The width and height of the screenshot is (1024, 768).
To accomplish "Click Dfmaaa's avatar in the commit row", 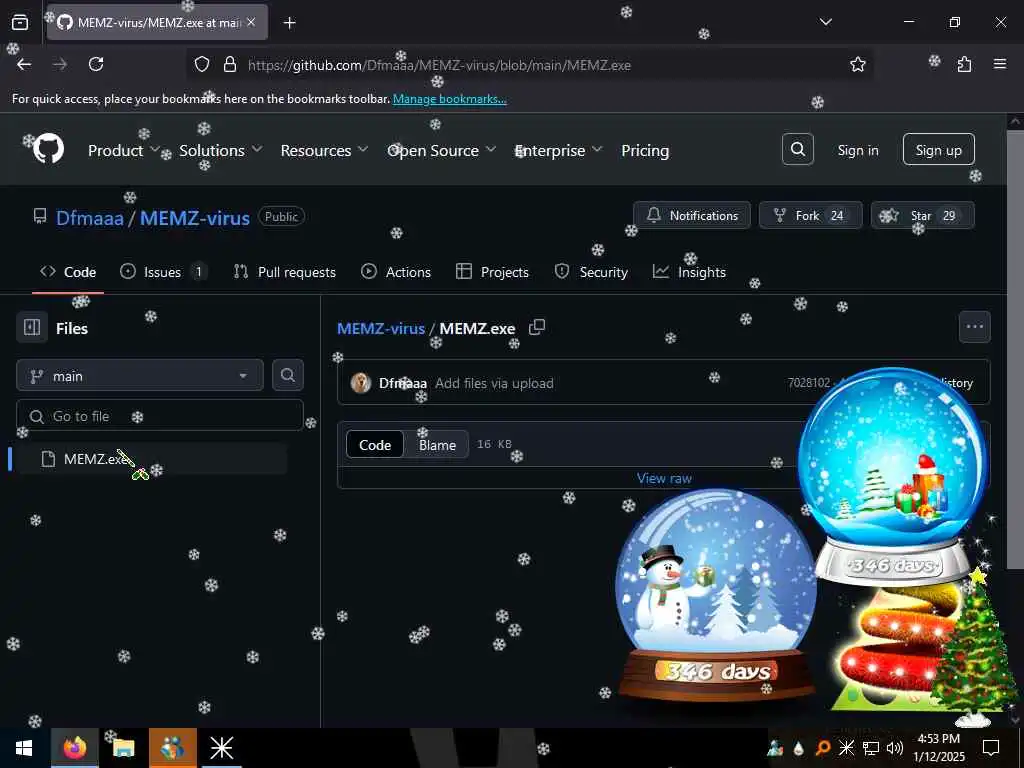I will [x=360, y=383].
